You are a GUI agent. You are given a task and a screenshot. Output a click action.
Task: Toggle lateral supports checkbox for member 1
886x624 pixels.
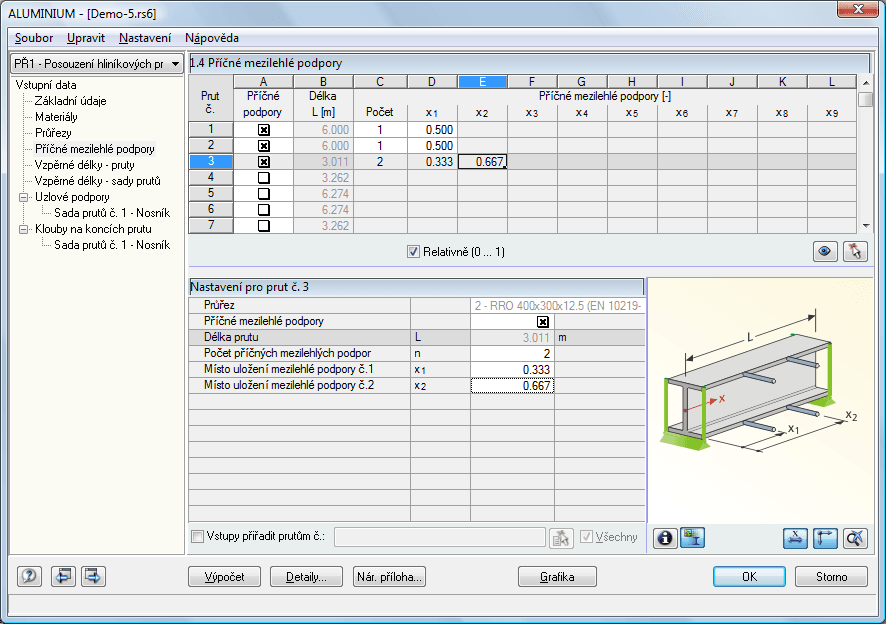(x=263, y=129)
